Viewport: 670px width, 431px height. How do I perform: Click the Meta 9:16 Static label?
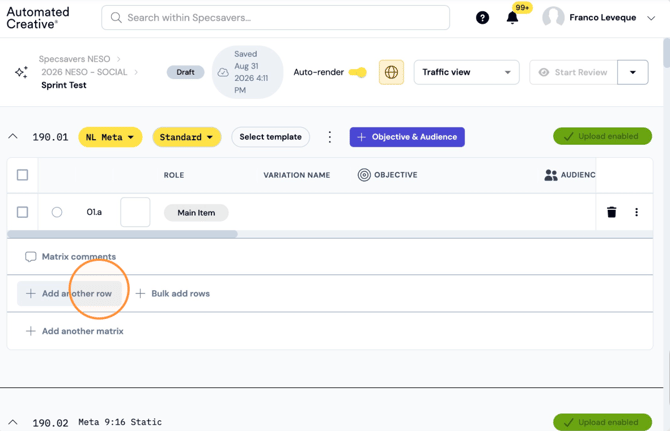point(120,422)
